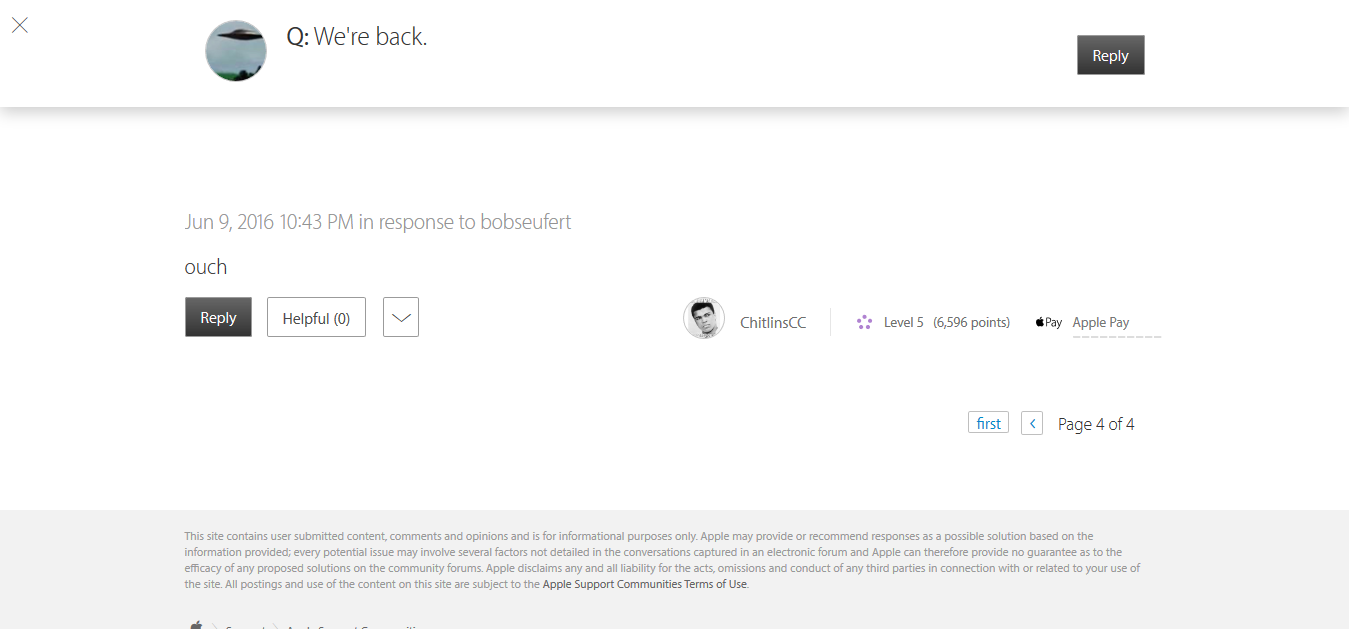Click the UFO avatar beside the question title
Screen dimensions: 1349x629
(236, 51)
